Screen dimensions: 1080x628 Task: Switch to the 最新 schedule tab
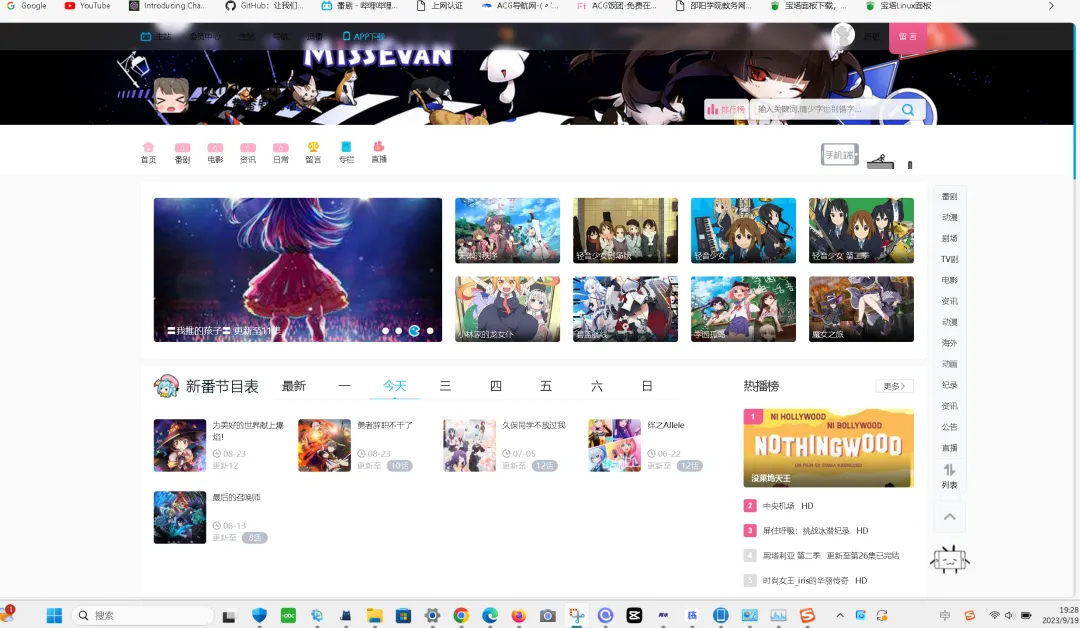pyautogui.click(x=293, y=386)
